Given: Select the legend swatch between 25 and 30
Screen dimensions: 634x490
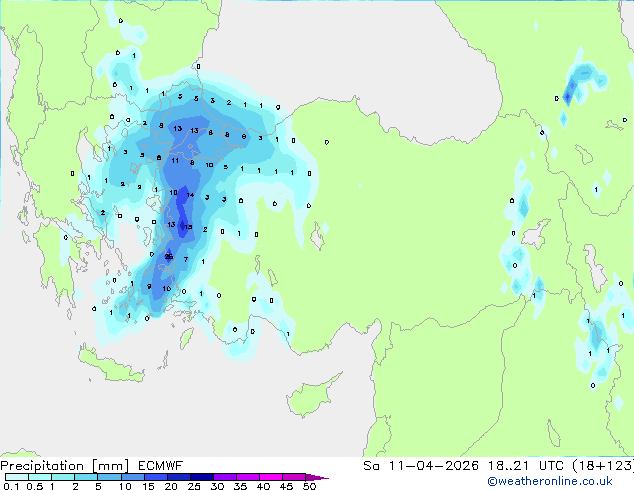Looking at the screenshot, I should pos(201,477).
